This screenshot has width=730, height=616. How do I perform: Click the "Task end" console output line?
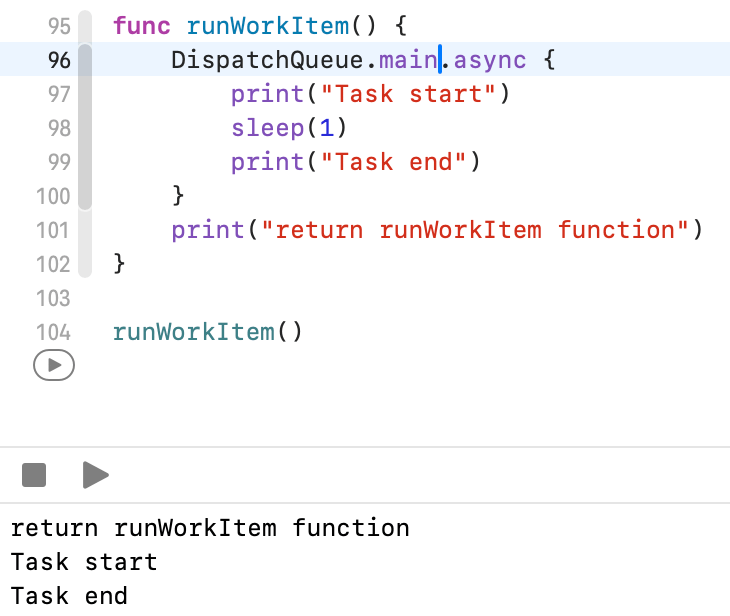pyautogui.click(x=69, y=597)
